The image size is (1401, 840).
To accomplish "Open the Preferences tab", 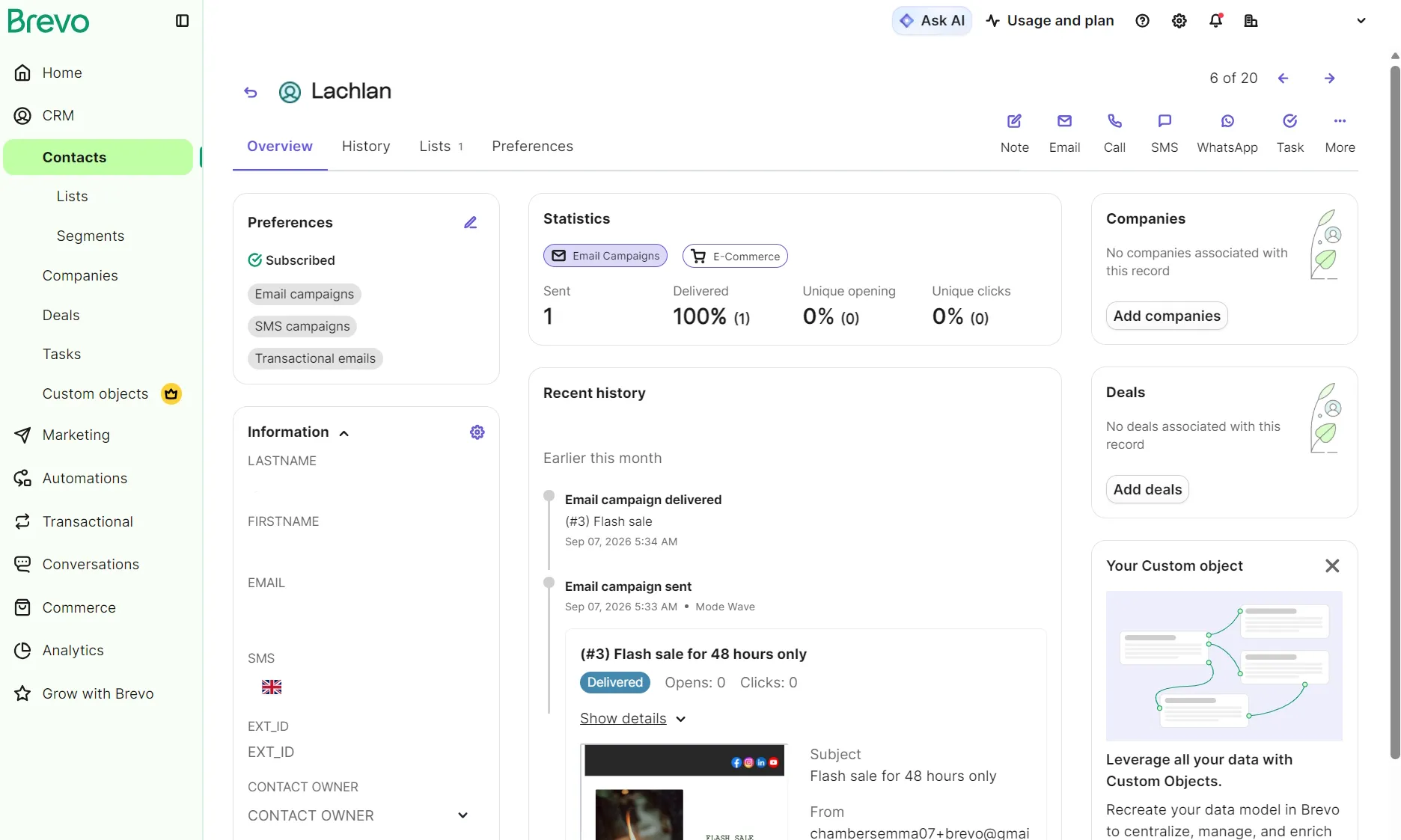I will [532, 147].
